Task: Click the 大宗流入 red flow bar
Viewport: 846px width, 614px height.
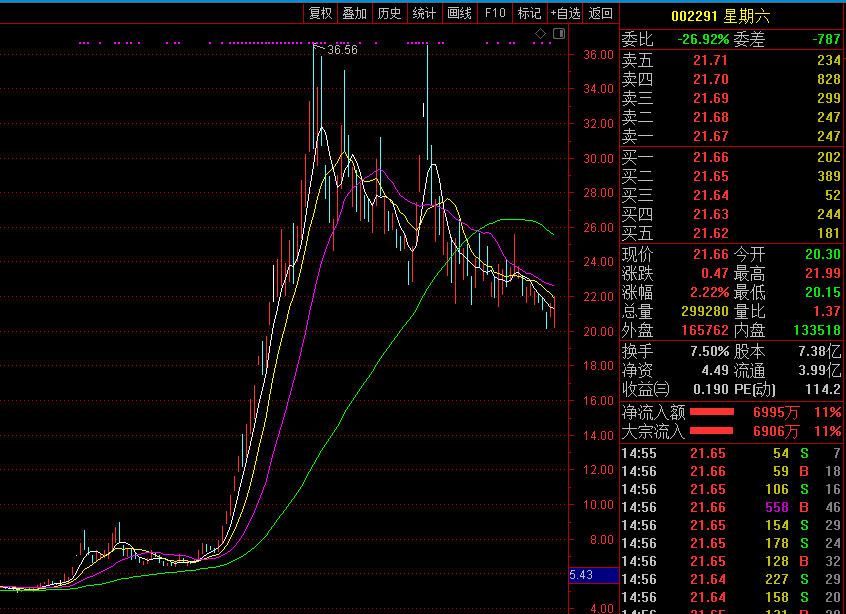Action: [713, 431]
